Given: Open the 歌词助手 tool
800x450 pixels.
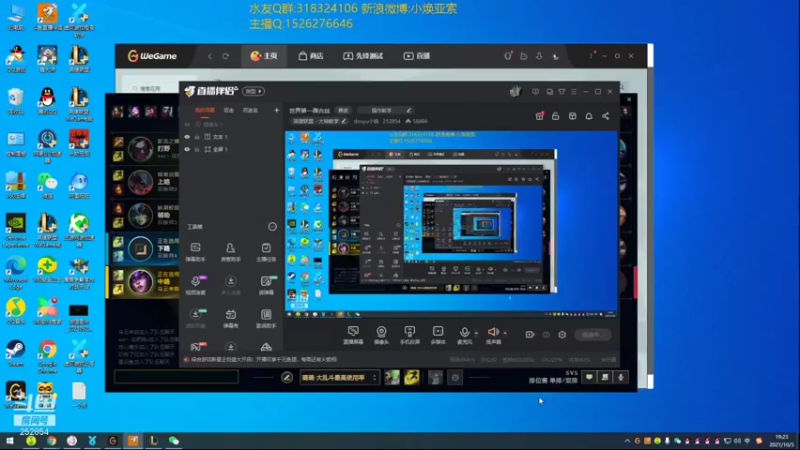Looking at the screenshot, I should [x=266, y=318].
